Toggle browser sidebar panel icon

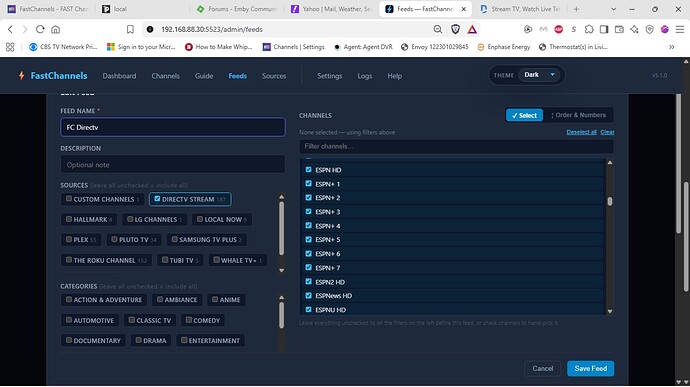[604, 29]
